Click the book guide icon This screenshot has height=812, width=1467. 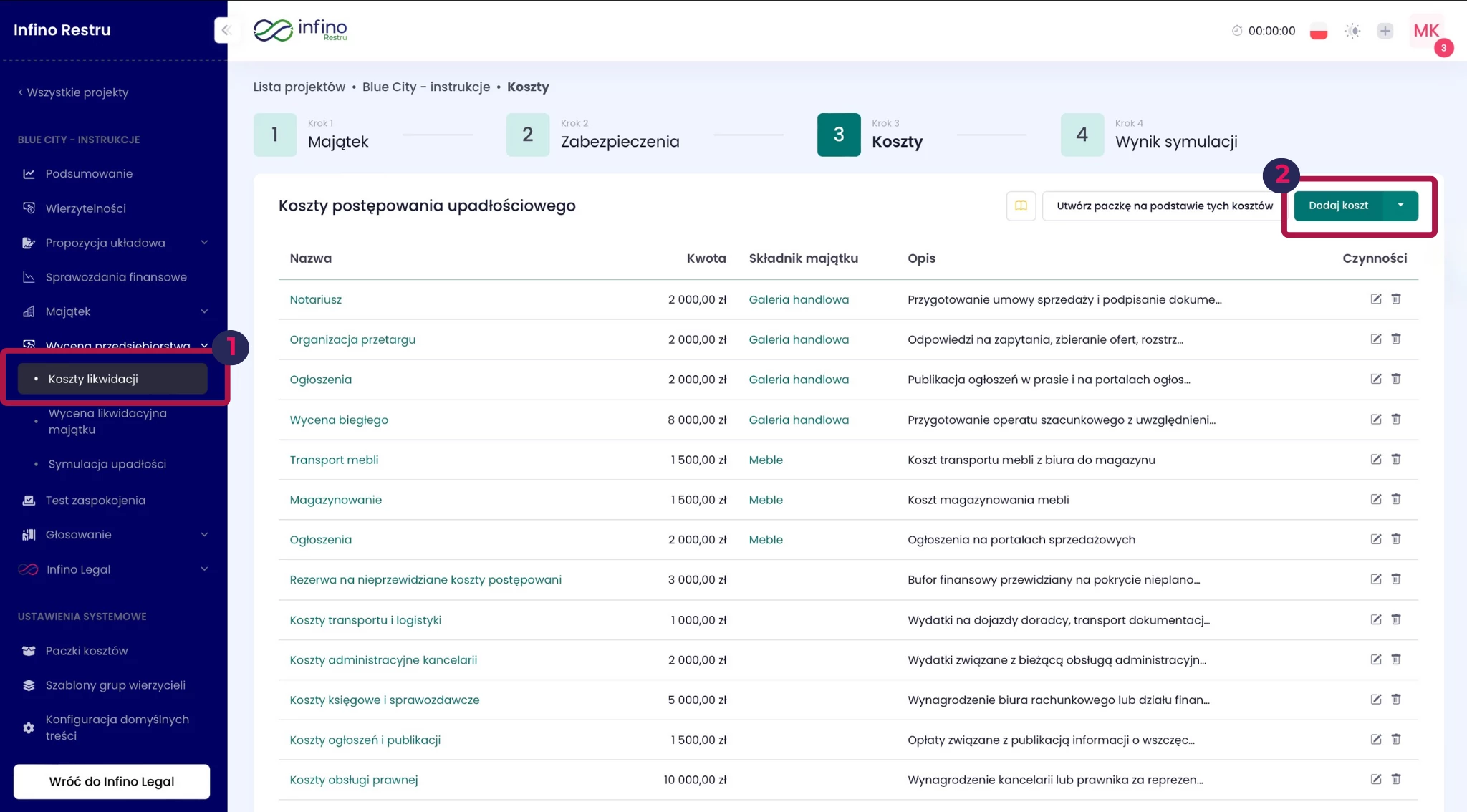pos(1021,206)
